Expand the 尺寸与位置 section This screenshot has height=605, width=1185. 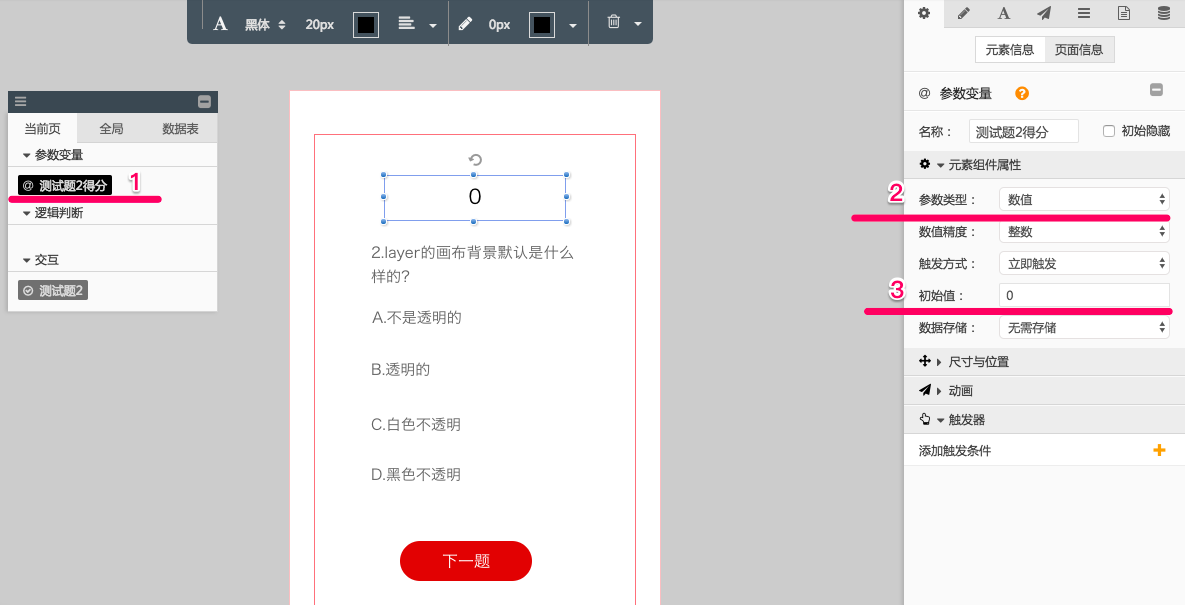(x=980, y=362)
